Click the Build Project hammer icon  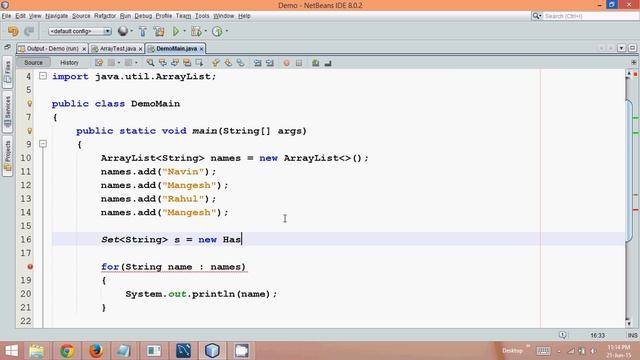click(143, 31)
